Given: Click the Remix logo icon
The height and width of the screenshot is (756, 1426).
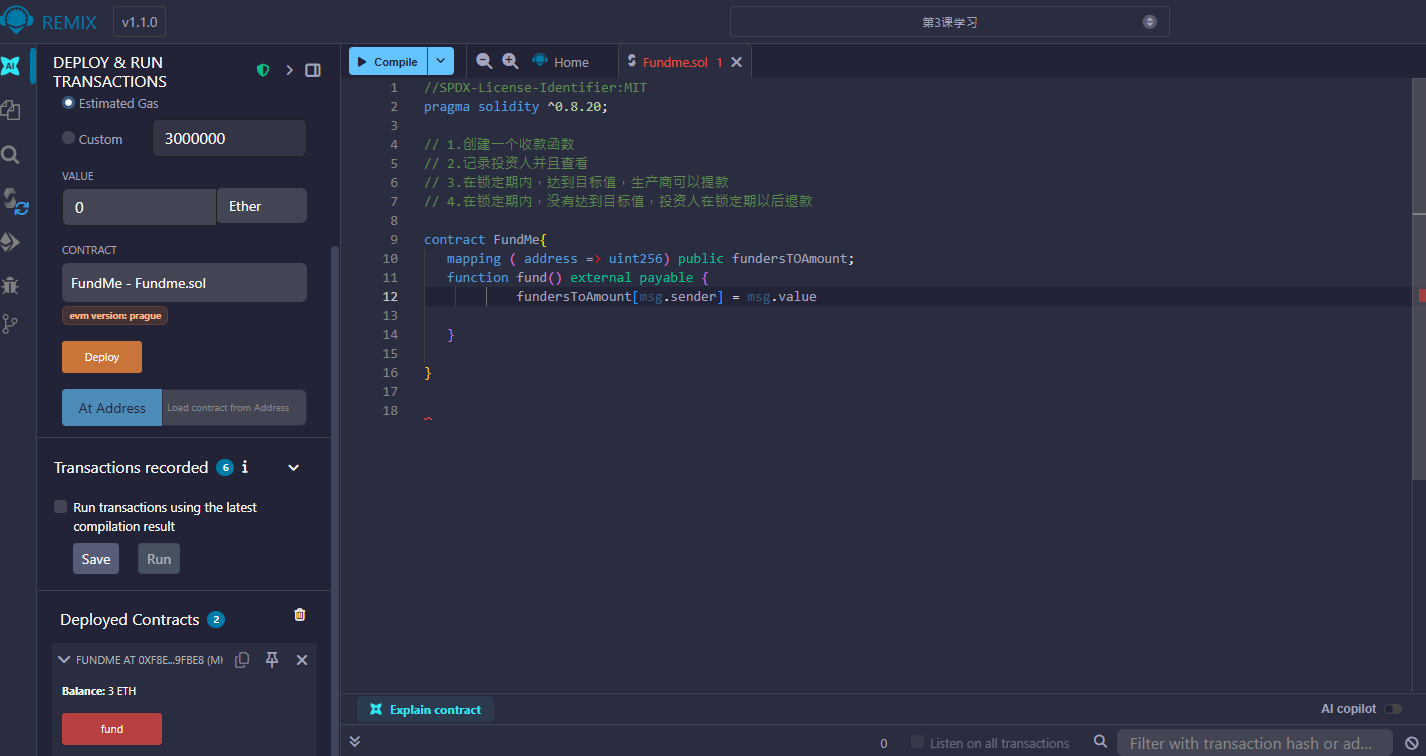Looking at the screenshot, I should 17,20.
